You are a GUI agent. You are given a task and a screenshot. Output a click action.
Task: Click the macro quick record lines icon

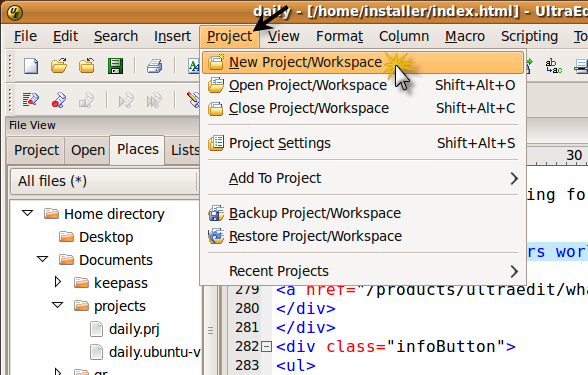[x=30, y=100]
